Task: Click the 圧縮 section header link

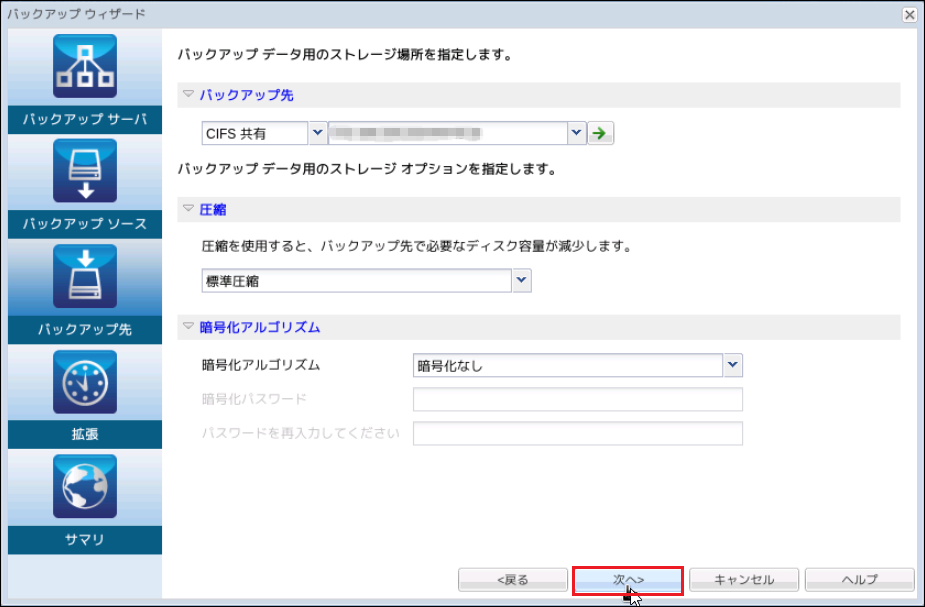Action: 213,209
